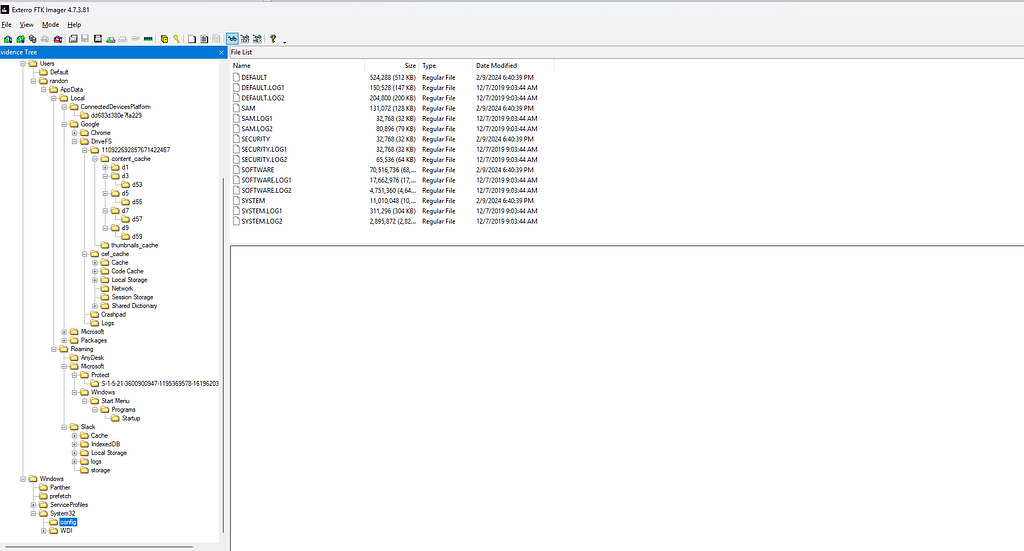Collapse the Users folder node
This screenshot has height=551, width=1024.
[23, 64]
